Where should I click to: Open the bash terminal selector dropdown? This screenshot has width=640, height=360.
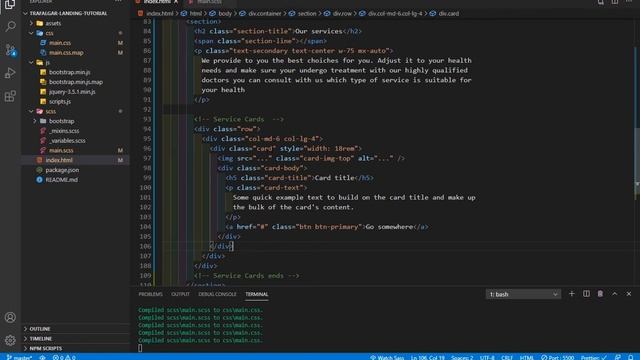523,294
